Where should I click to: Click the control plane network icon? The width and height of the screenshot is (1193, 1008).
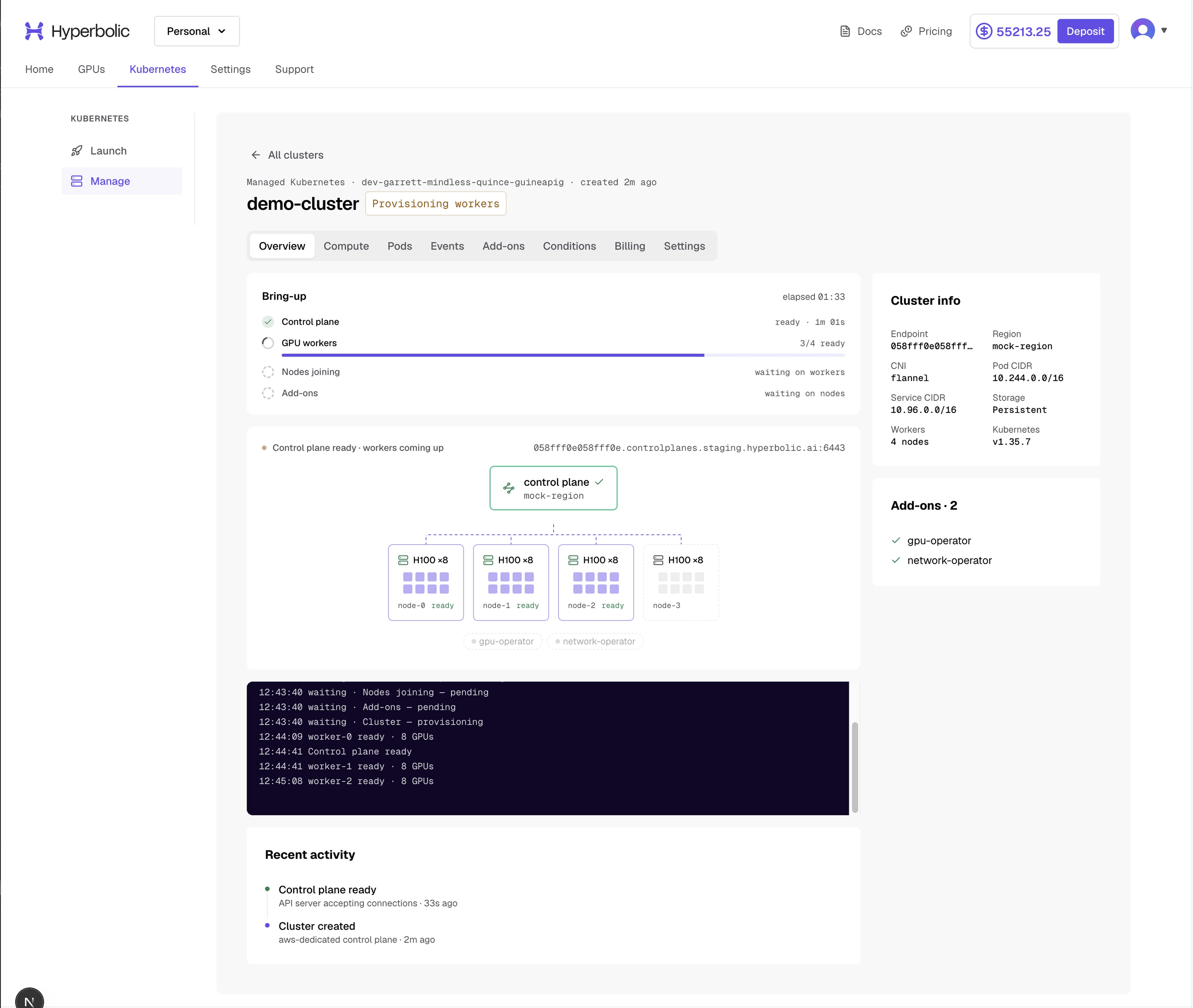point(508,488)
